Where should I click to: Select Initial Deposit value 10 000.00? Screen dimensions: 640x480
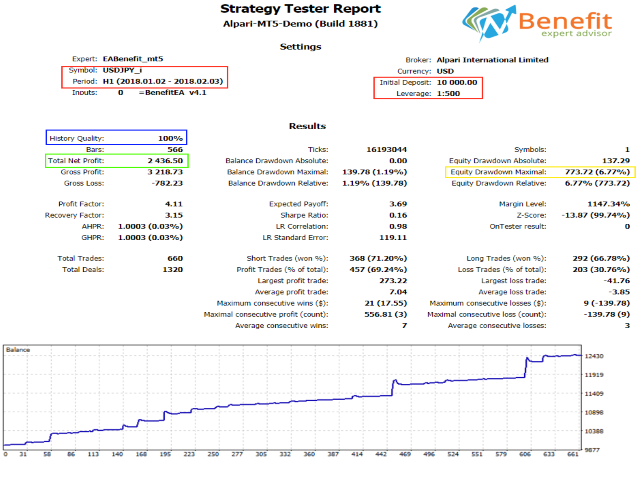[x=457, y=82]
